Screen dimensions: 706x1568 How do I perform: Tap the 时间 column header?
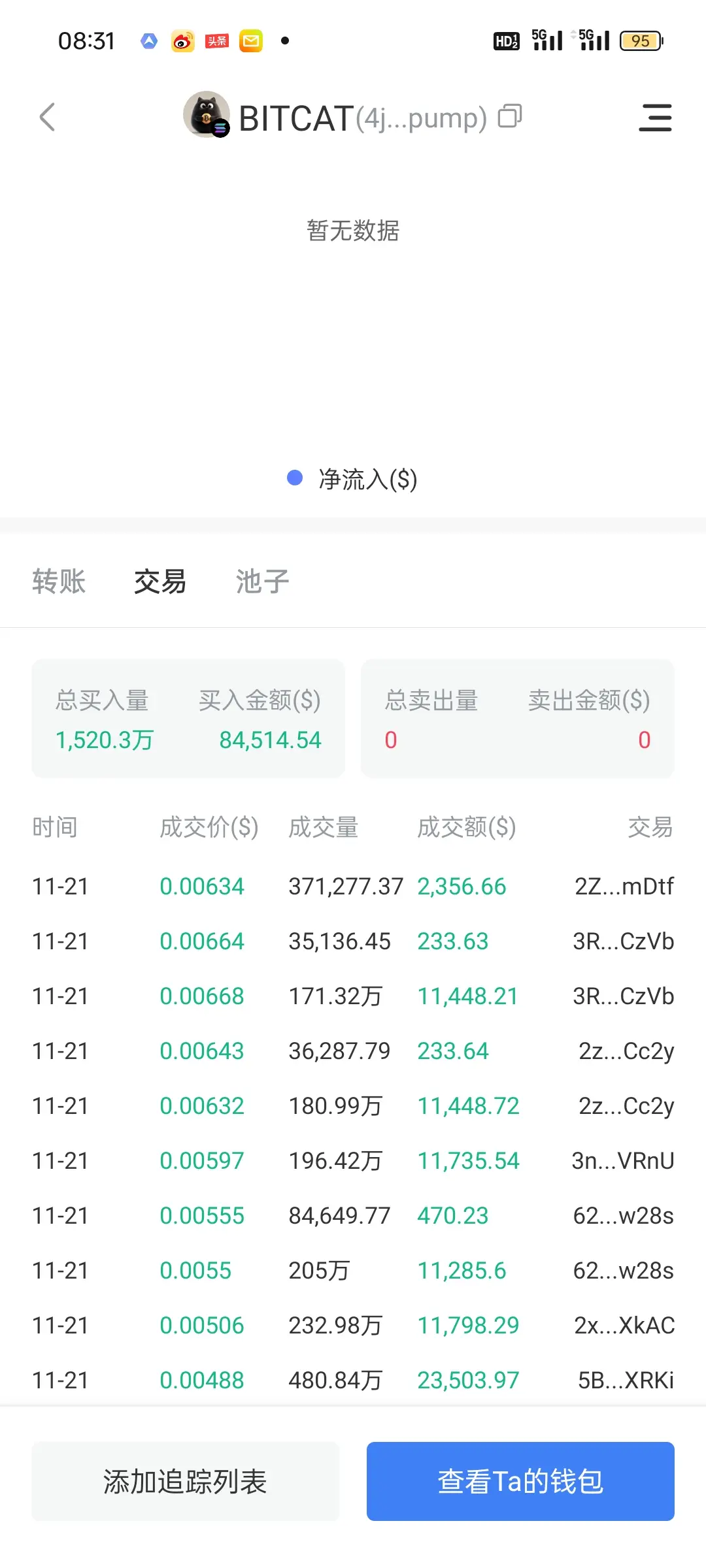pos(55,828)
